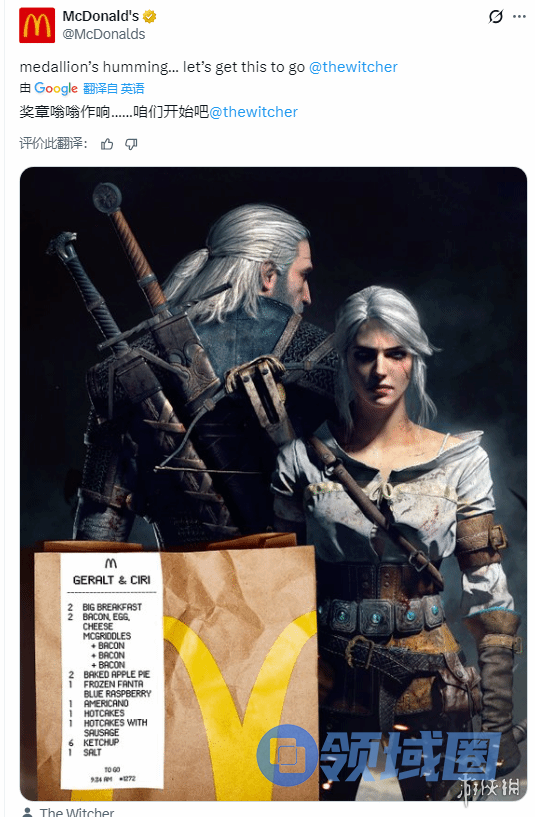Click the GERALT & CIRI receipt in the image
Viewport: 535px width, 817px height.
pyautogui.click(x=111, y=670)
